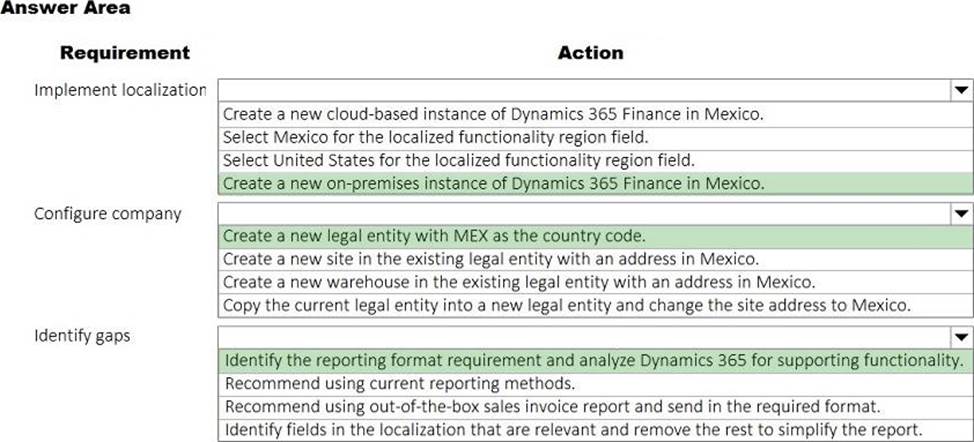Click the 'Identify gaps' requirement label

pyautogui.click(x=82, y=336)
